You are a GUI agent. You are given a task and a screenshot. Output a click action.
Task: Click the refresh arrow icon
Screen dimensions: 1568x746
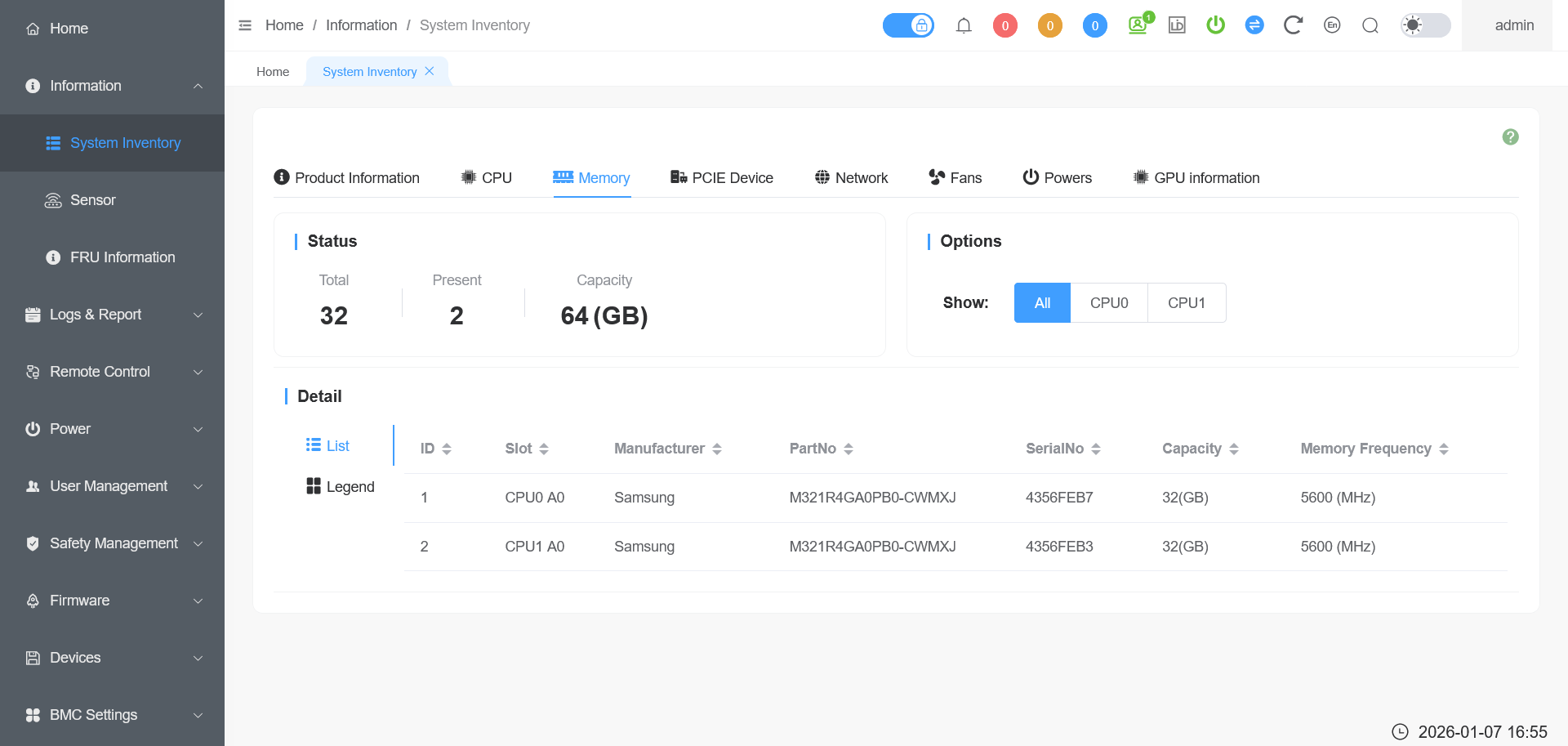point(1293,25)
